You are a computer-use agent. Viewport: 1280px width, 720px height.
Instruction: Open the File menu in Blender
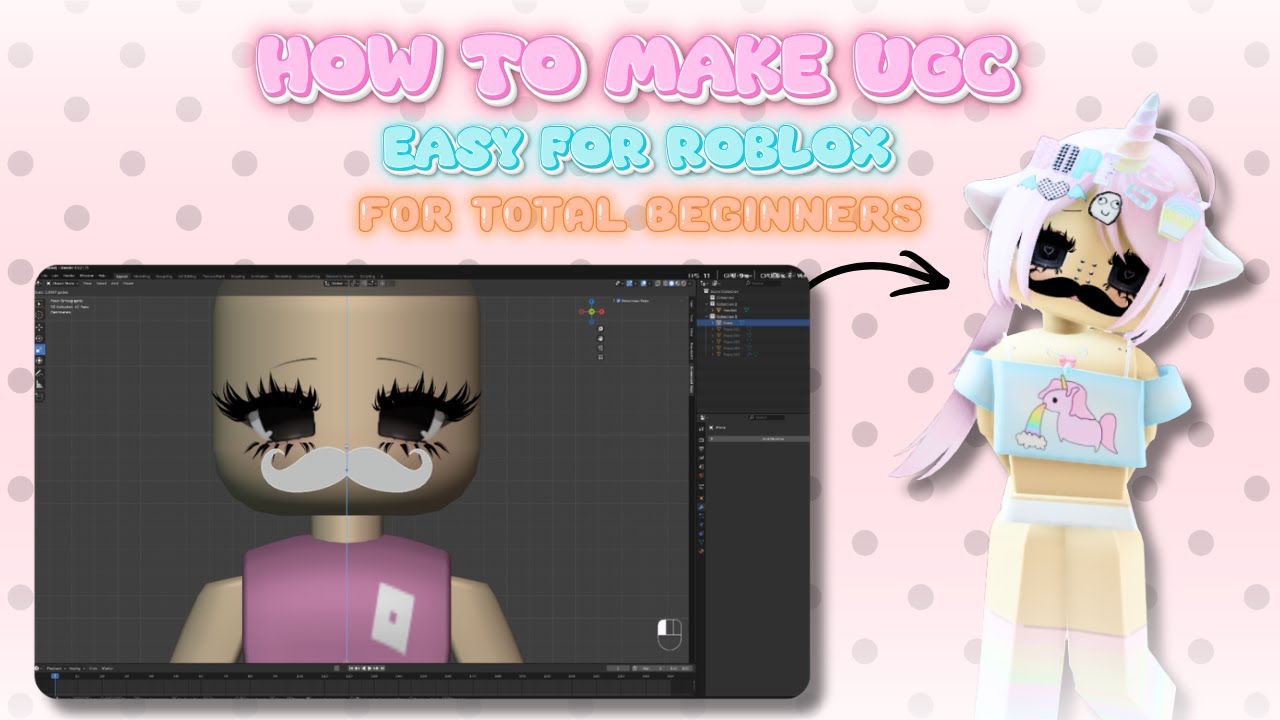(x=44, y=277)
